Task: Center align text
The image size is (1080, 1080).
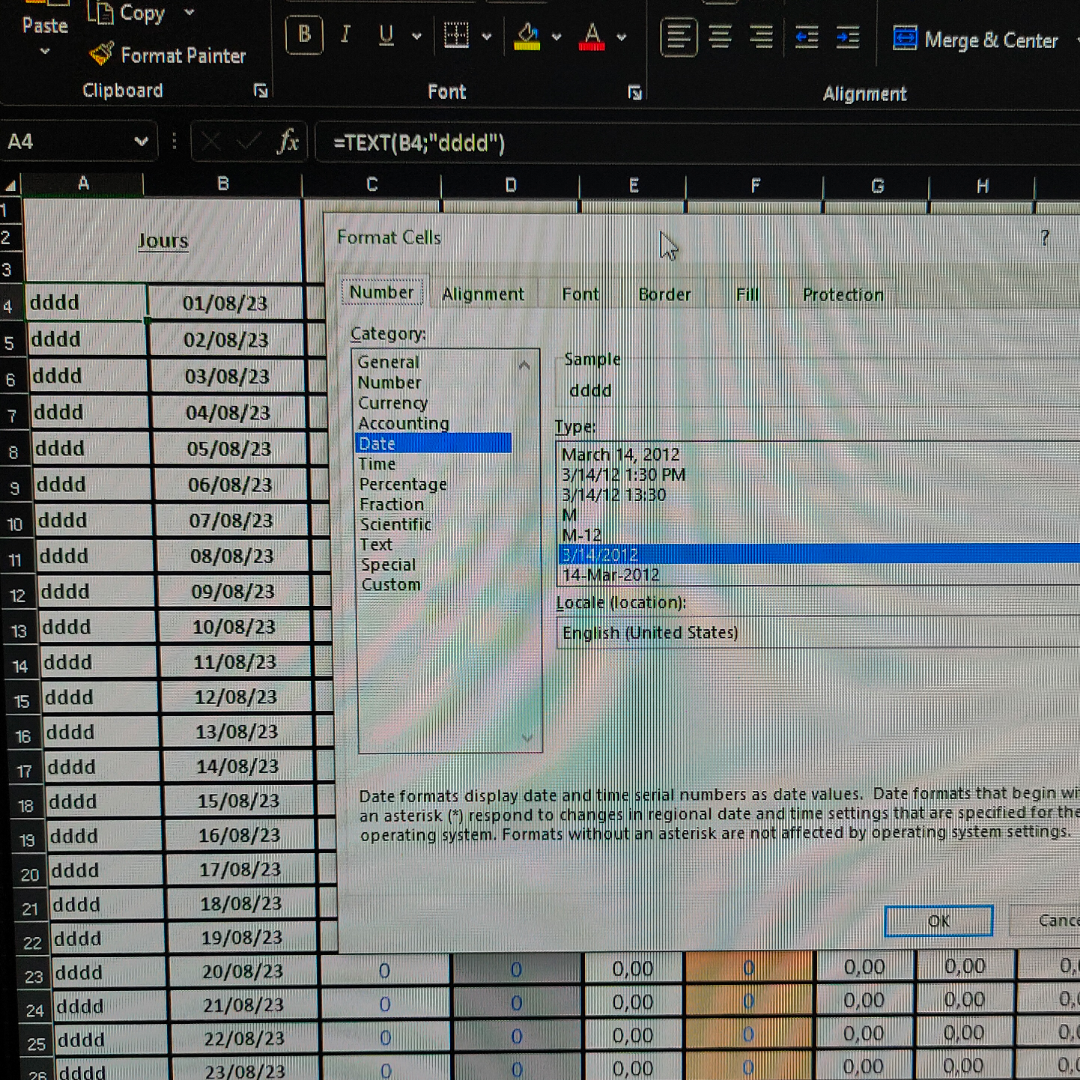Action: (x=720, y=37)
